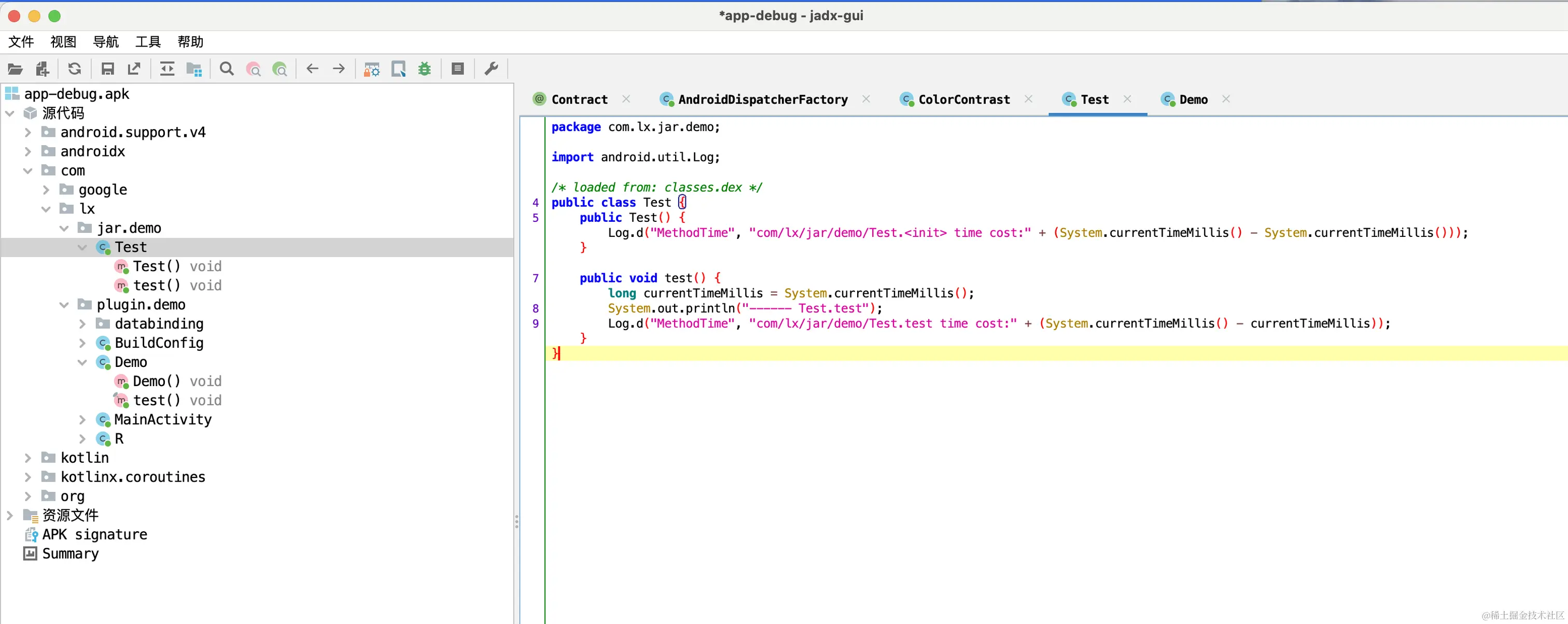Open the APK signature entry
The width and height of the screenshot is (1568, 624).
click(x=94, y=534)
